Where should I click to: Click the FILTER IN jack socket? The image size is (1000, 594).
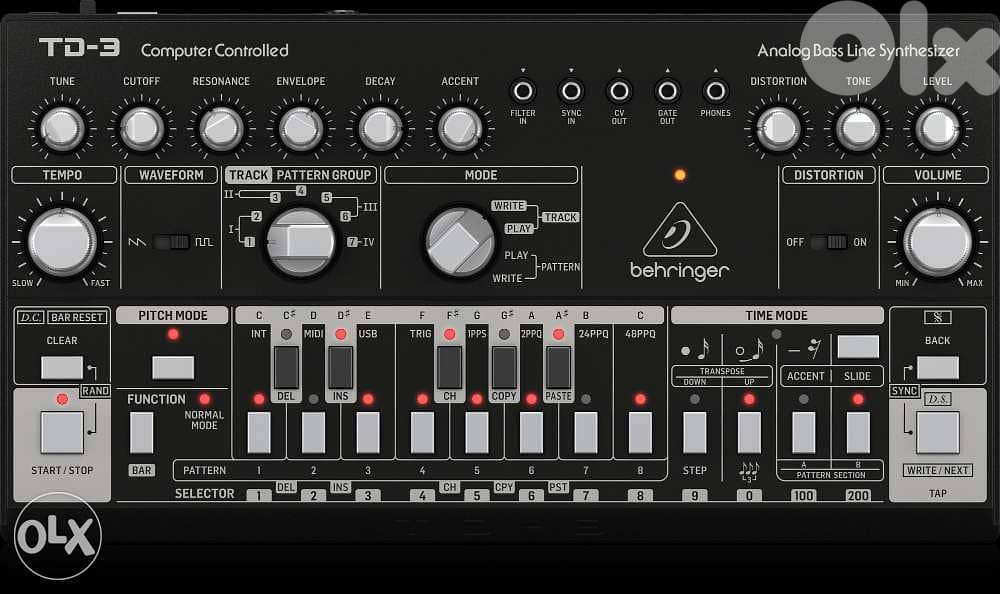pos(523,91)
